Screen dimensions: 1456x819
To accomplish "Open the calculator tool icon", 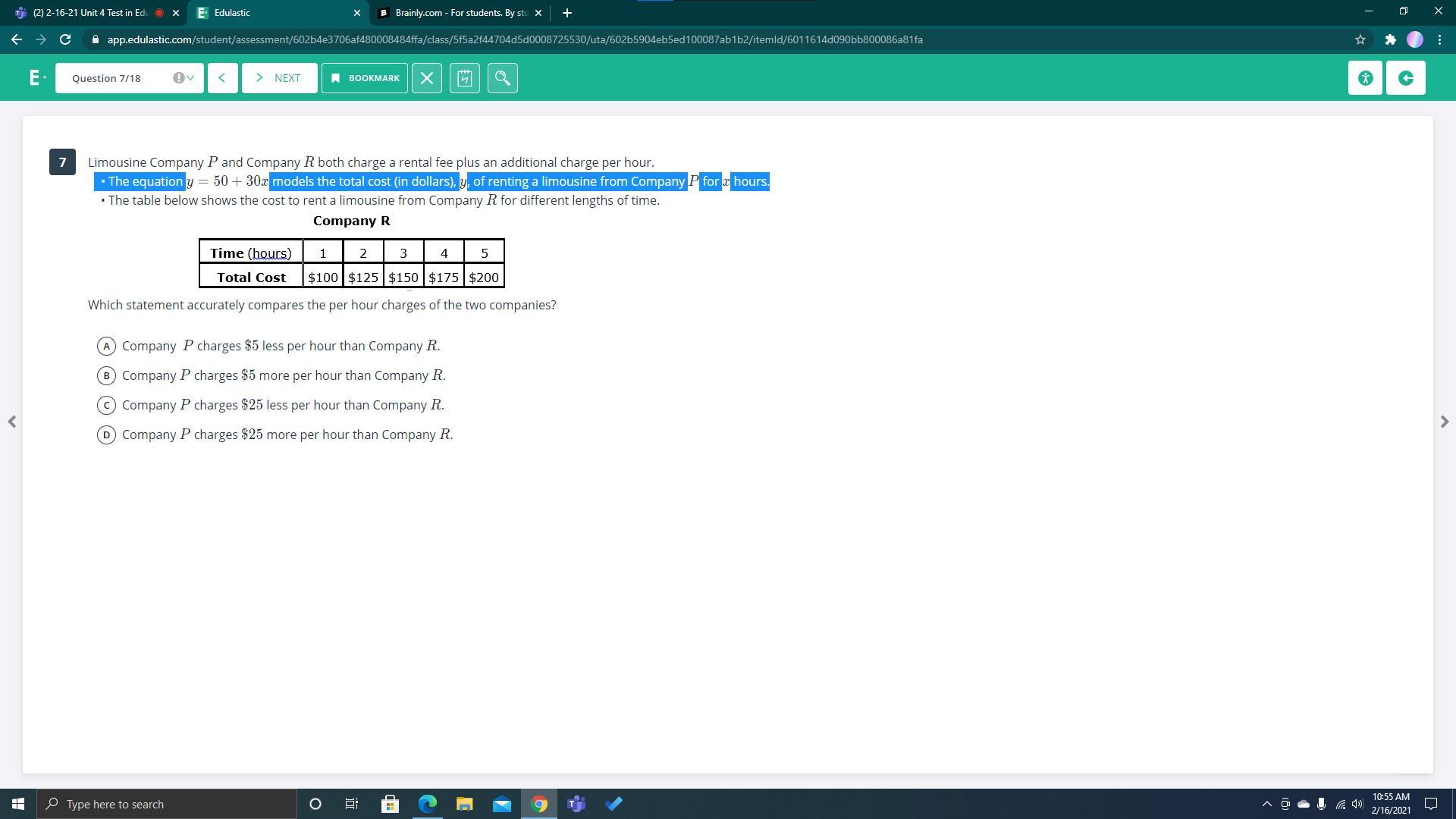I will [465, 78].
